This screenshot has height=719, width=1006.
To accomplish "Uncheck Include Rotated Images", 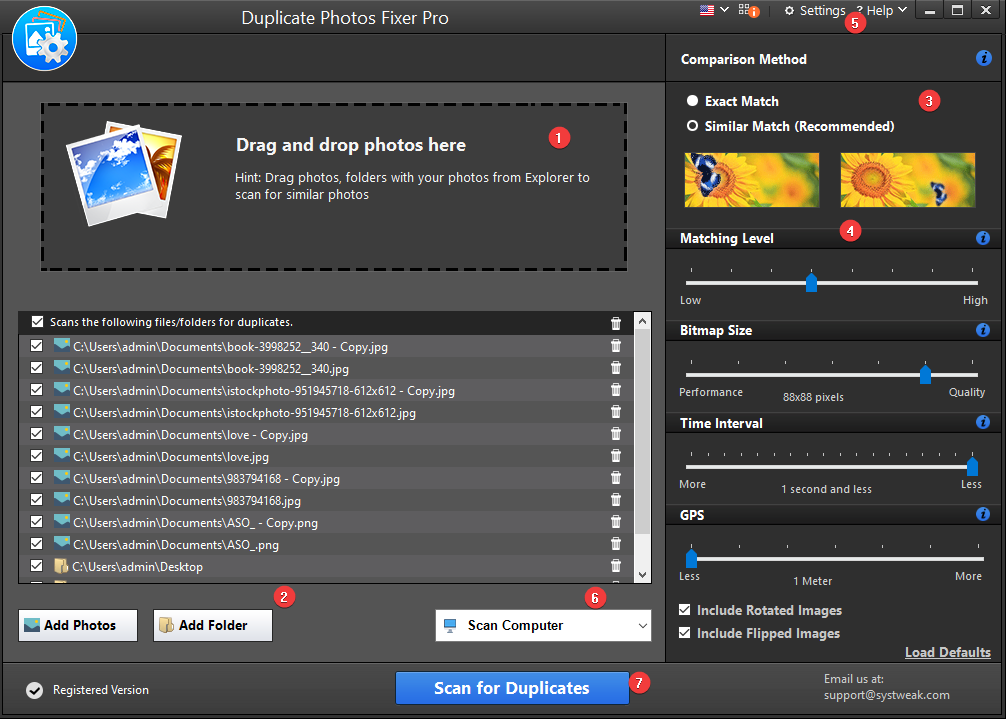I will coord(684,610).
